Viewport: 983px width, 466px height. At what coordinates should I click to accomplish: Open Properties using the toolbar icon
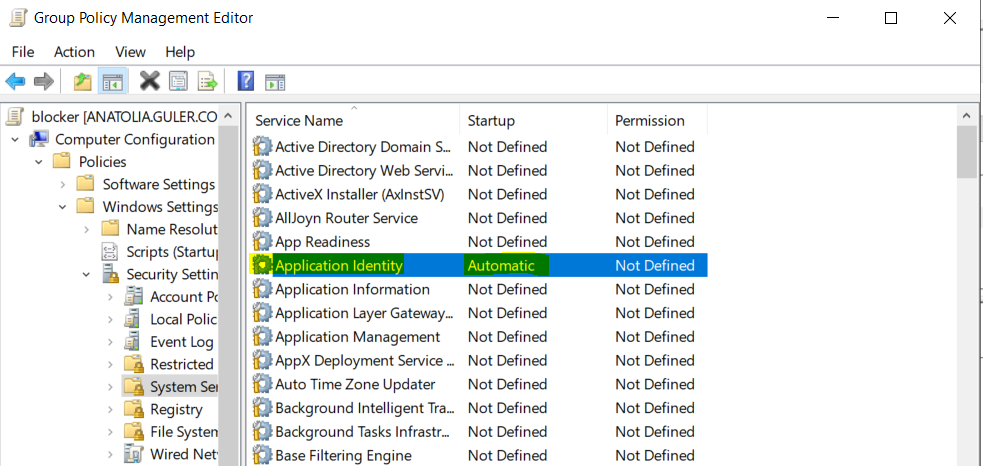[x=178, y=82]
